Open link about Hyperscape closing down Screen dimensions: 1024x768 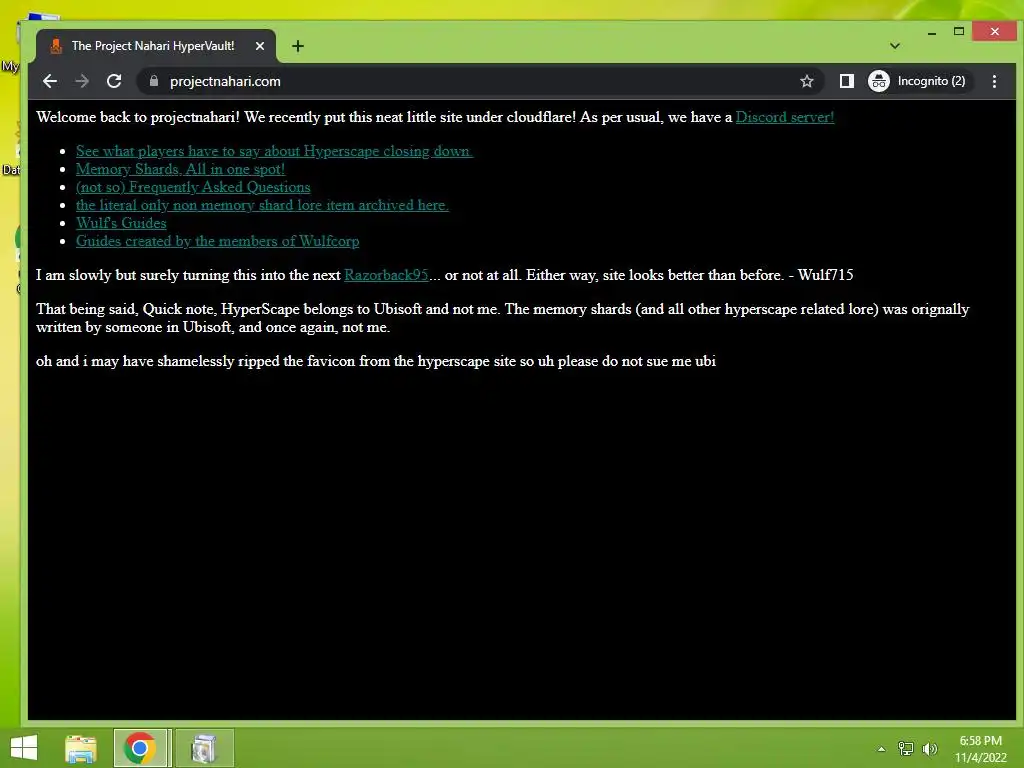click(x=274, y=151)
